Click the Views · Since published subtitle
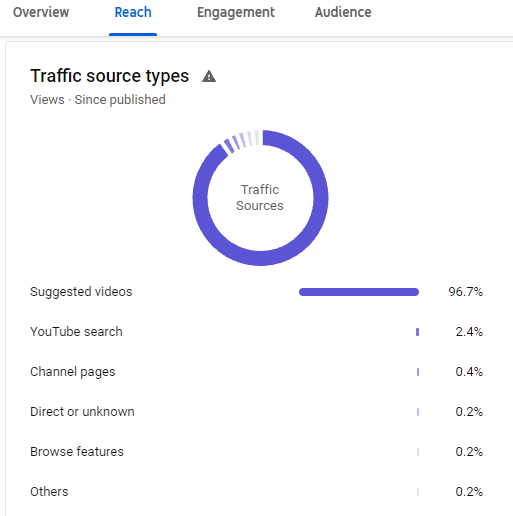The height and width of the screenshot is (516, 513). (x=98, y=100)
